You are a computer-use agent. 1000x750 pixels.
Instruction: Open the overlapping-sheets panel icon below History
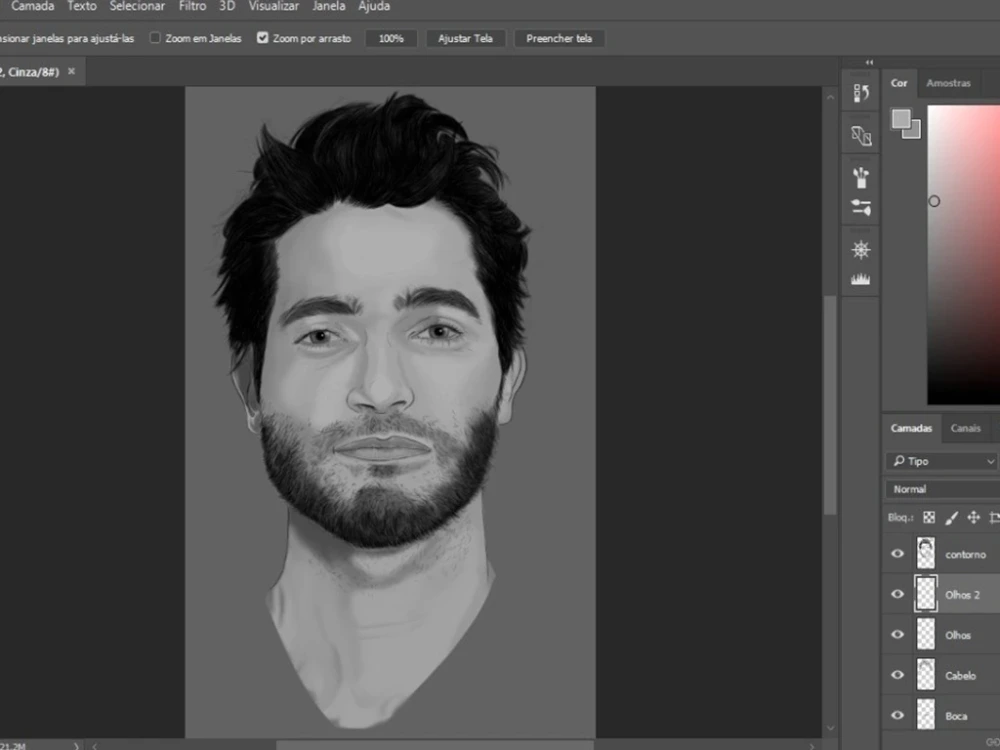861,135
